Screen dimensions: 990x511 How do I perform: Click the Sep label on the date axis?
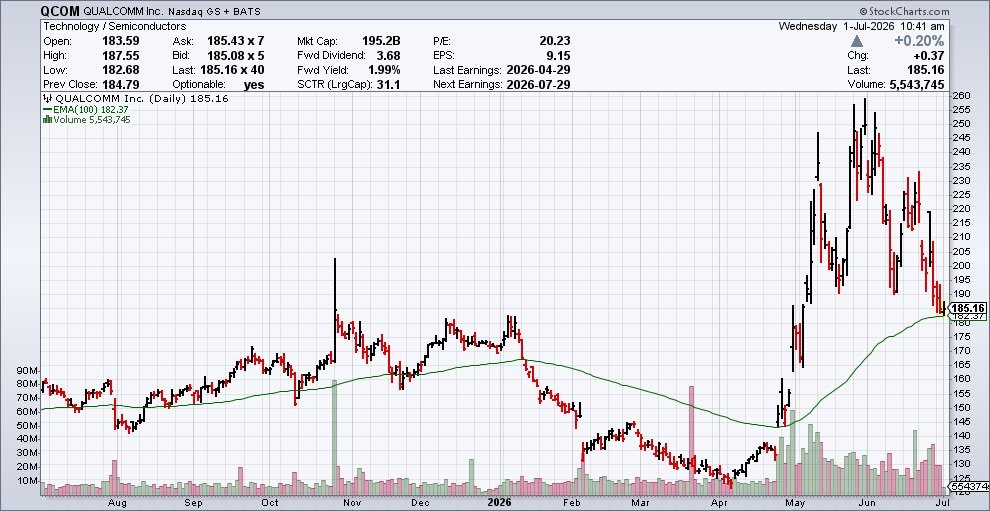click(x=193, y=503)
